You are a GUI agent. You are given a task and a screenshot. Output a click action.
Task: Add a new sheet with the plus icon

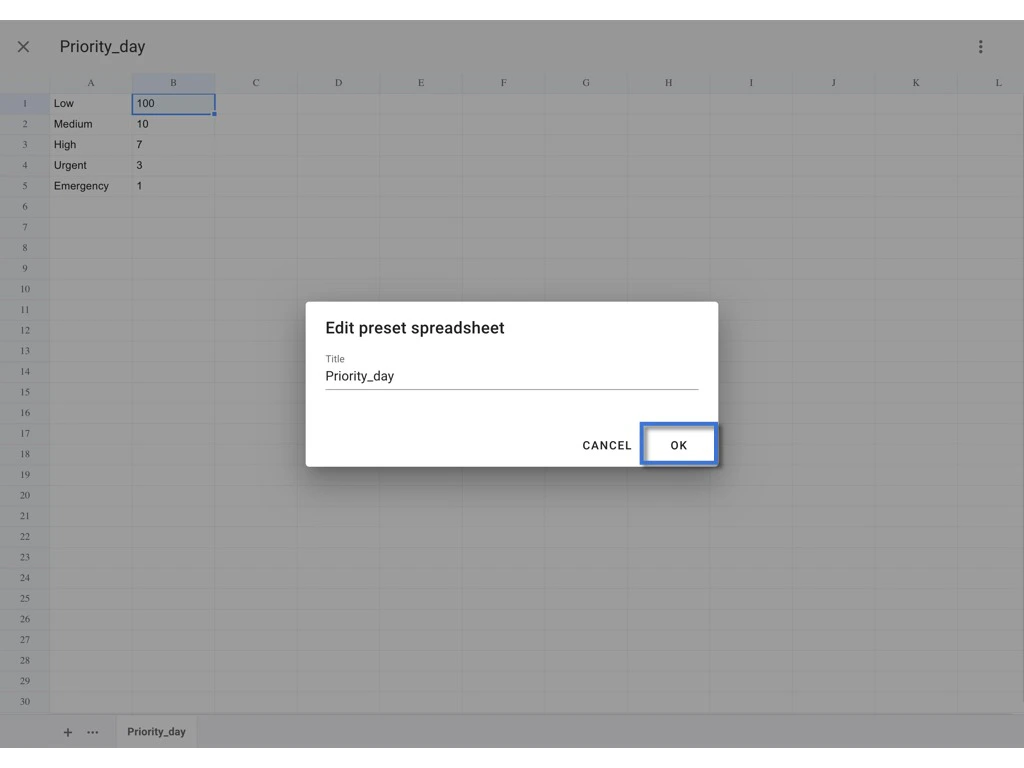[x=67, y=732]
